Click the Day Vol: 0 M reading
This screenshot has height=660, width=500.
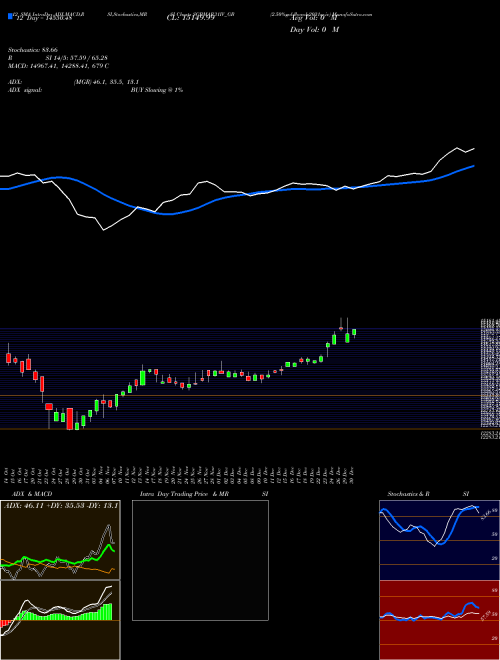click(314, 30)
